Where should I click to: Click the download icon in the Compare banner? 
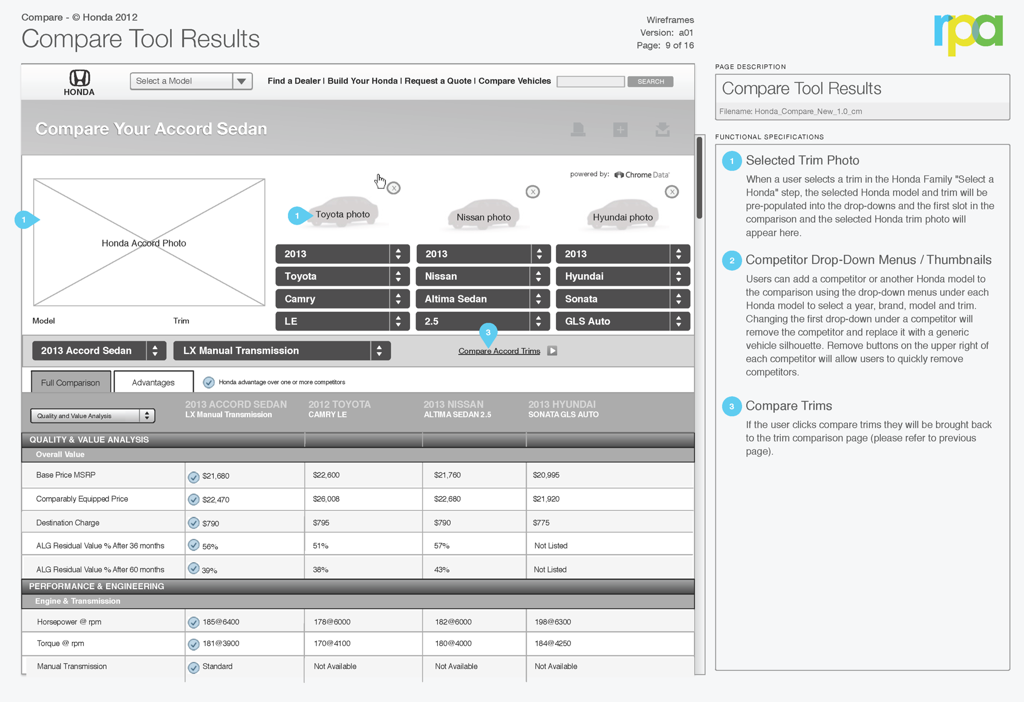[x=662, y=130]
